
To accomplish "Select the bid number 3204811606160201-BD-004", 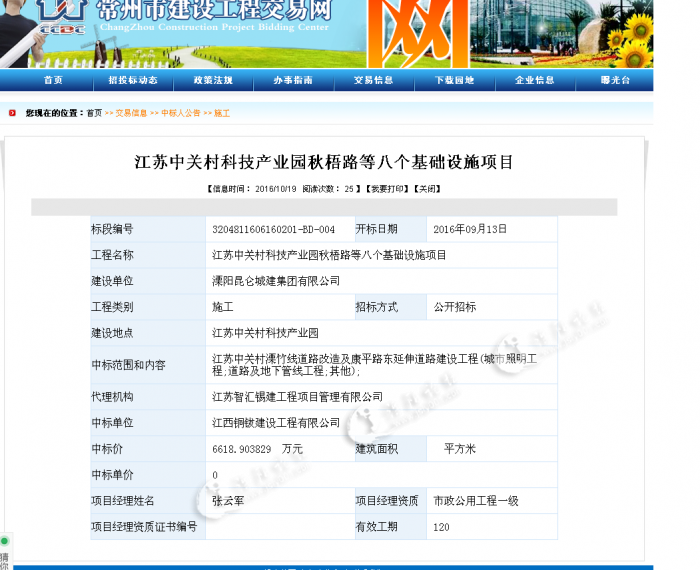I will coord(274,229).
